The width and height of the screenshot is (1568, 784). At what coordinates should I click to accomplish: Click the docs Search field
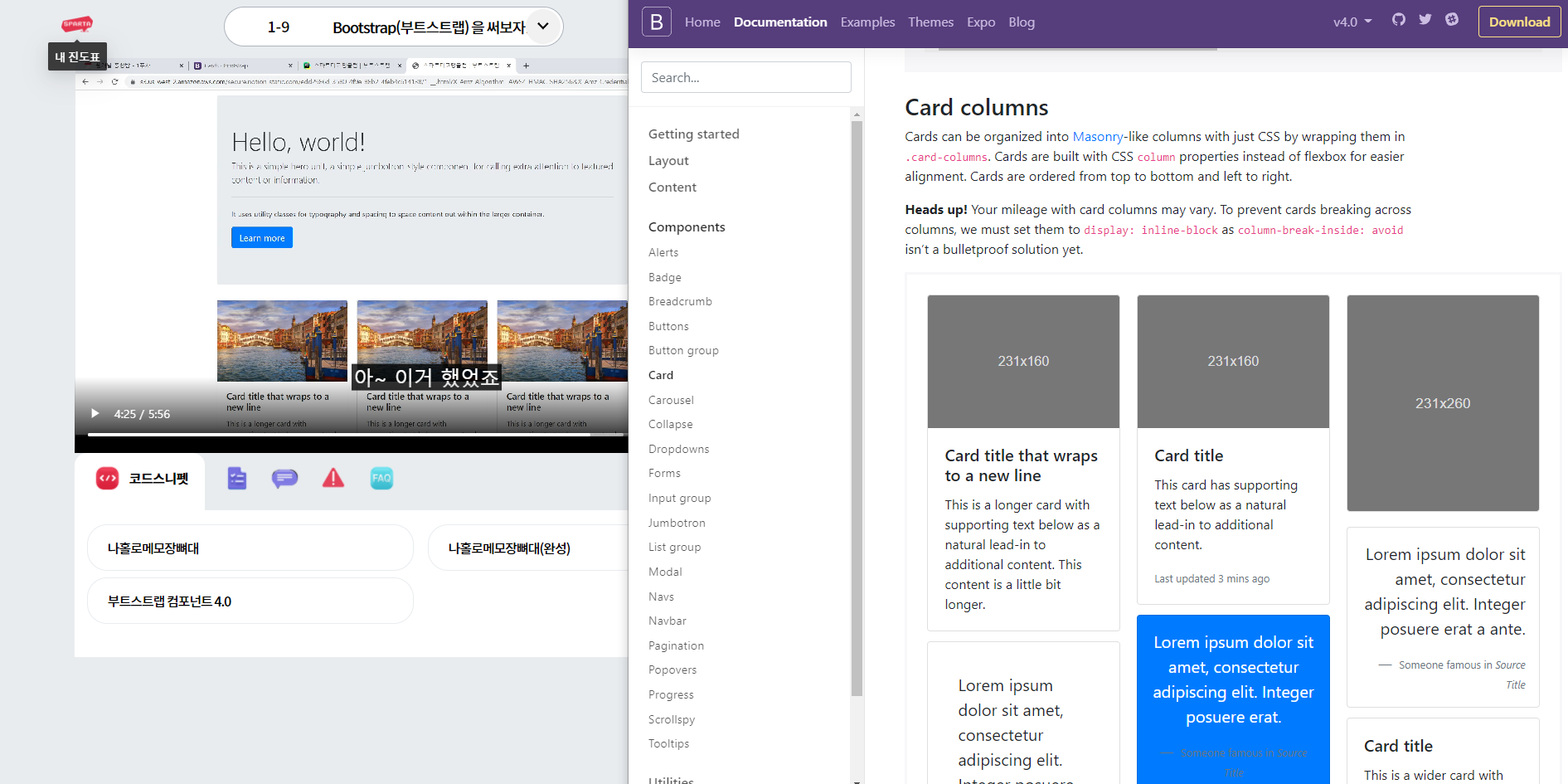745,77
